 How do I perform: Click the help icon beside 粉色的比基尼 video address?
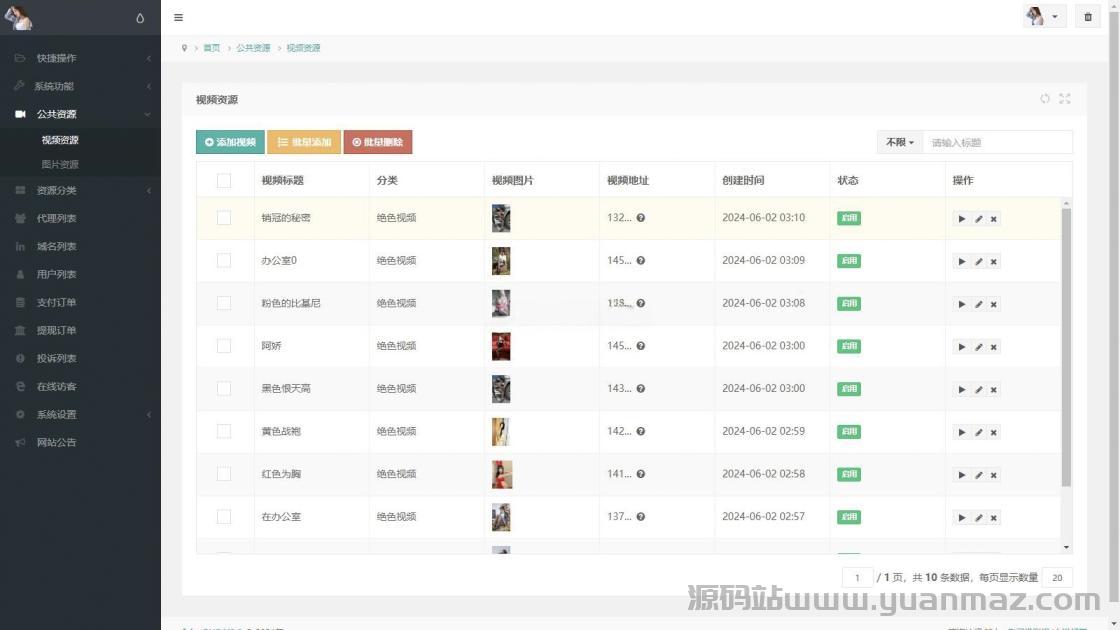click(x=641, y=303)
